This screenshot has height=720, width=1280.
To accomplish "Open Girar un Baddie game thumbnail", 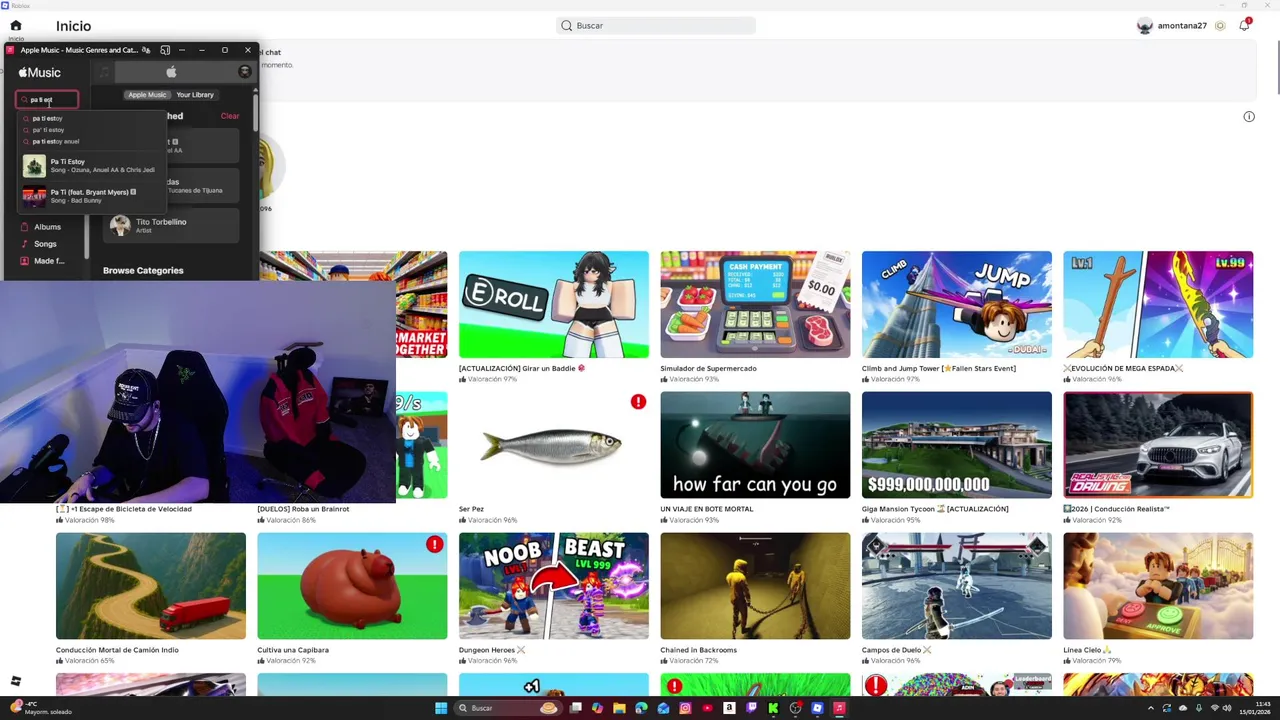I will click(x=554, y=304).
